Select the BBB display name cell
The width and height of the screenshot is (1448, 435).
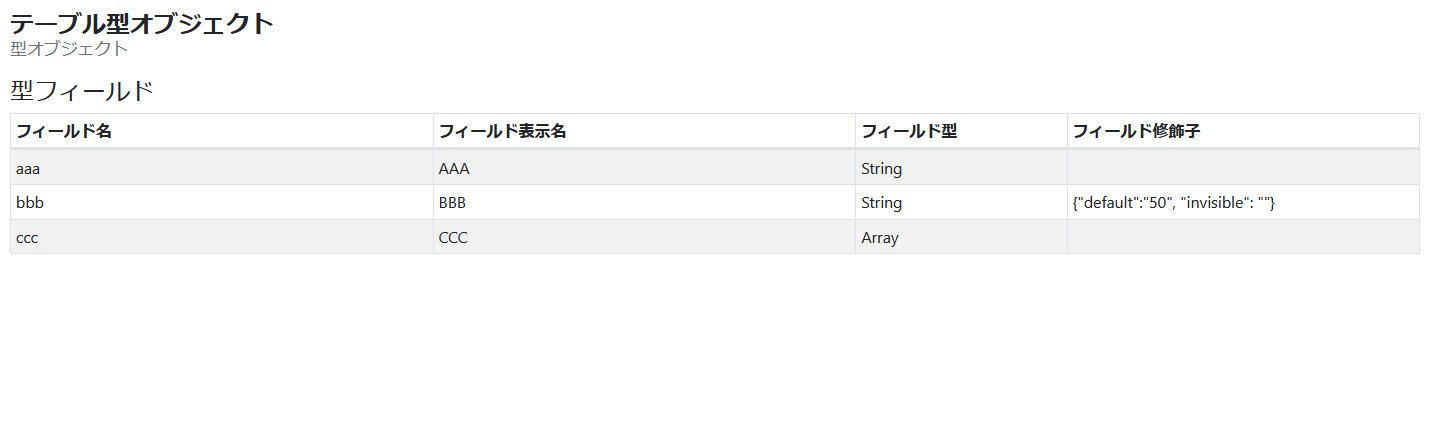coord(453,203)
